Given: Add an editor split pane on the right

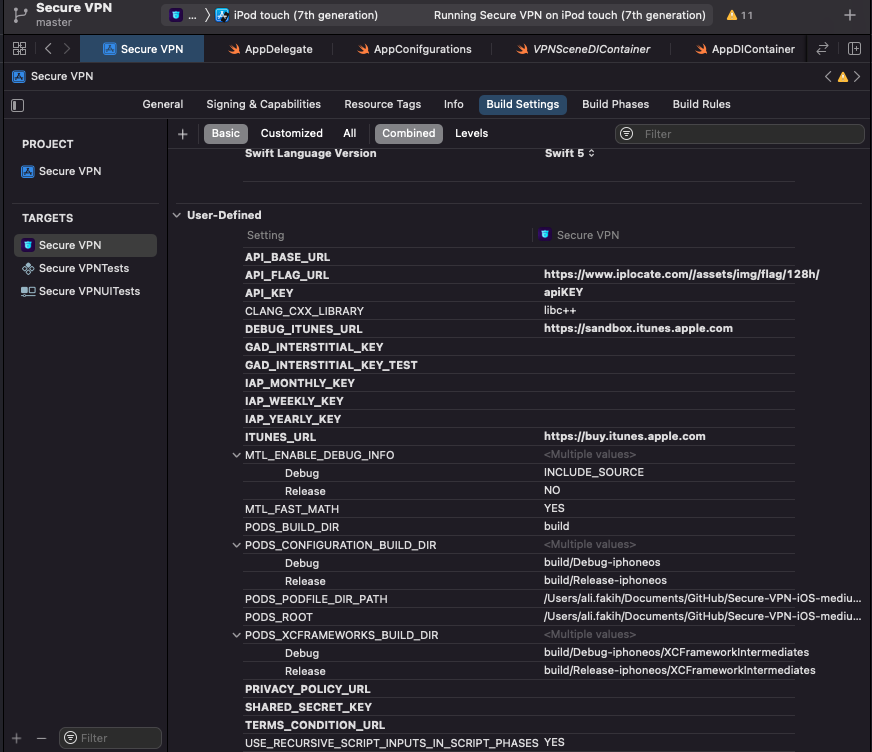Looking at the screenshot, I should click(854, 49).
